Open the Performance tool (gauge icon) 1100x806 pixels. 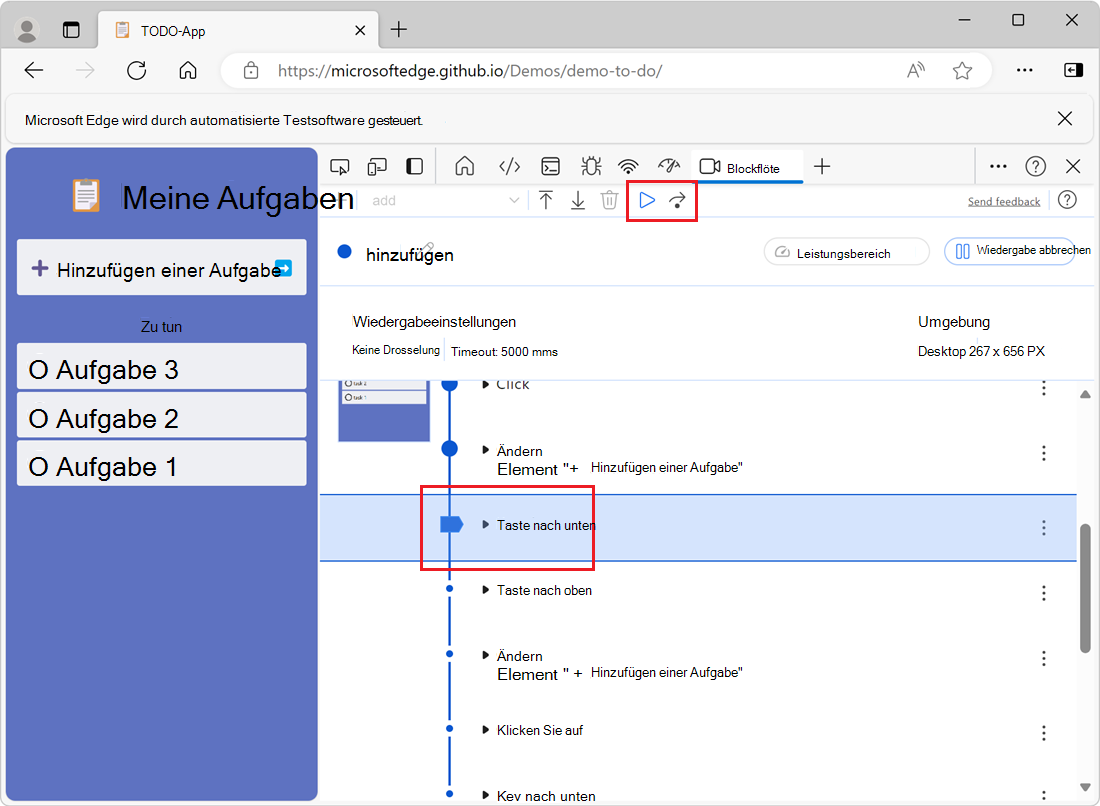(669, 166)
